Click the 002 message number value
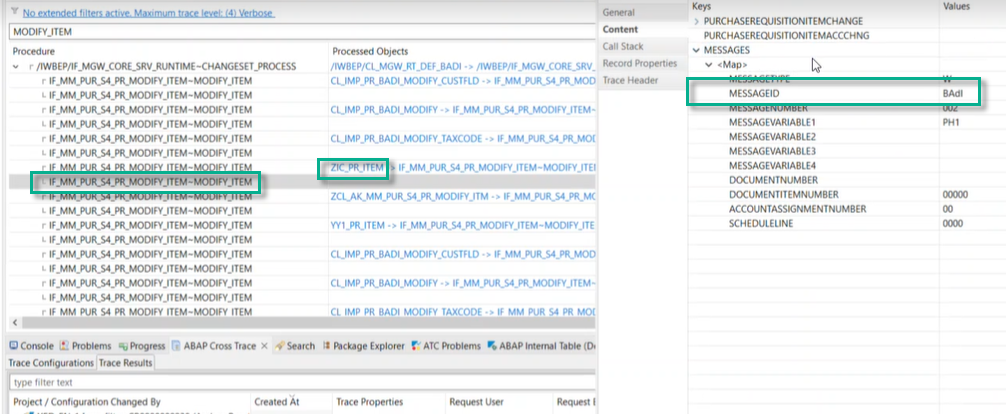 point(950,107)
